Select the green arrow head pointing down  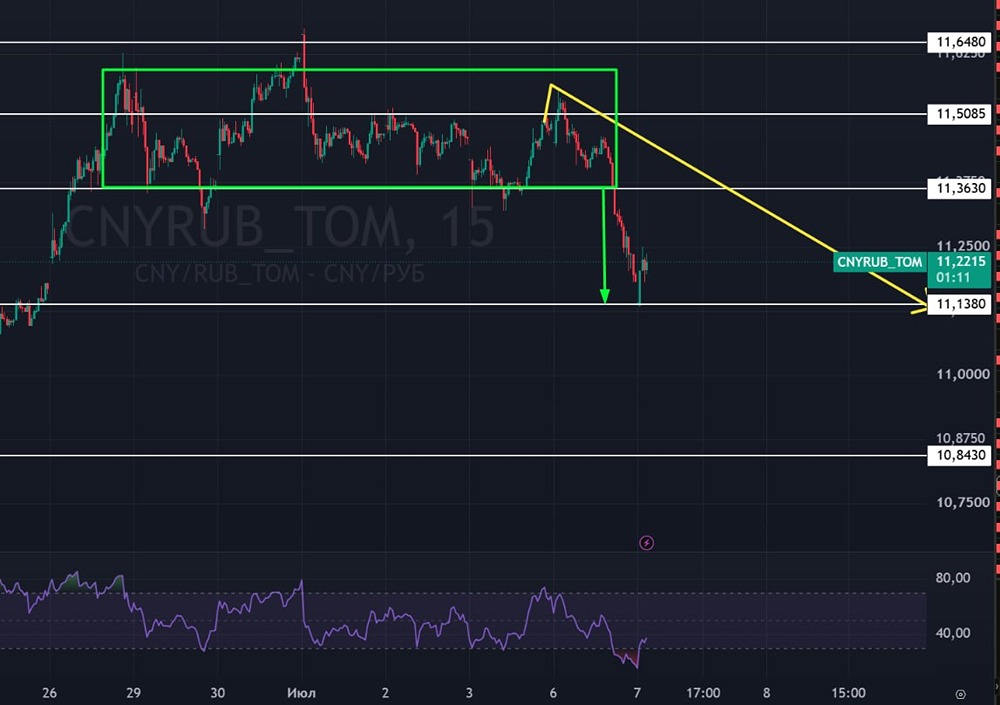[x=605, y=295]
